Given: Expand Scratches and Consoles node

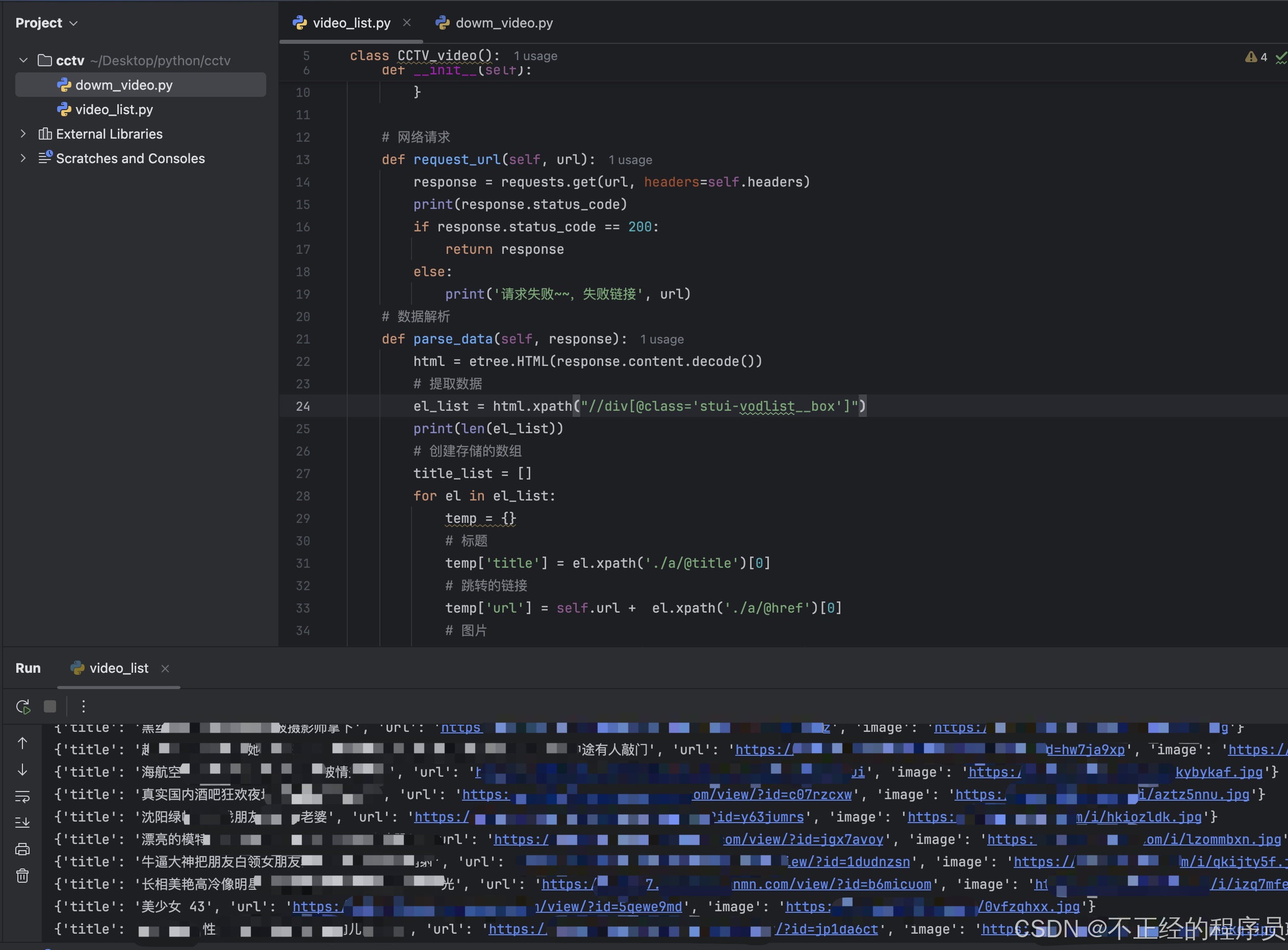Looking at the screenshot, I should point(23,158).
